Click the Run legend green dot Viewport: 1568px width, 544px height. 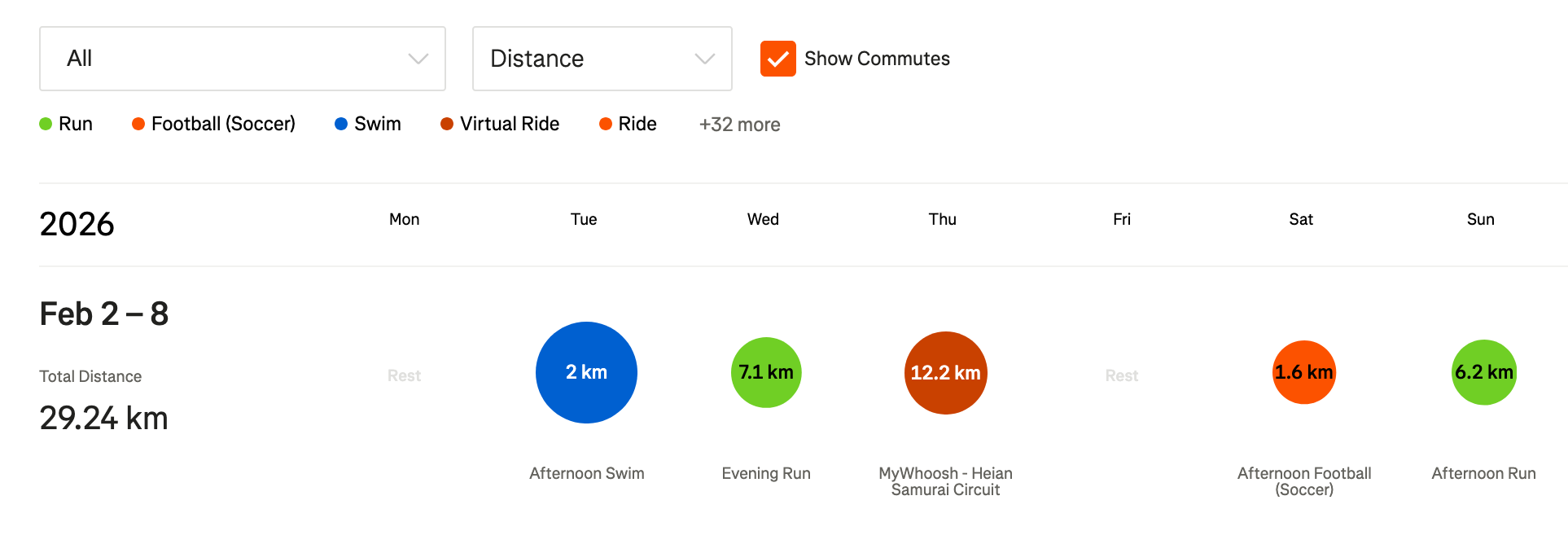[x=46, y=124]
